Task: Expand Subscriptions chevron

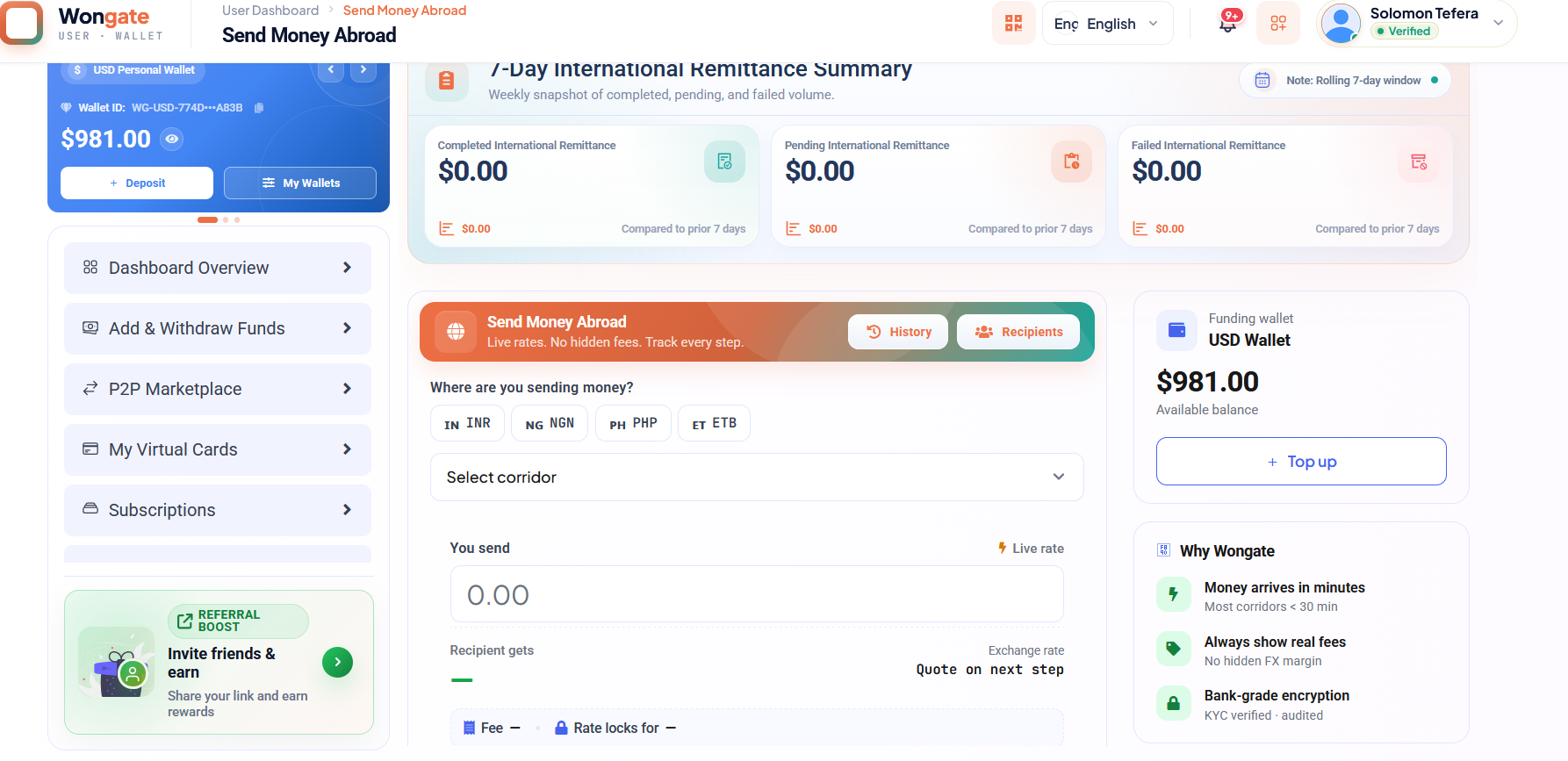Action: coord(347,510)
